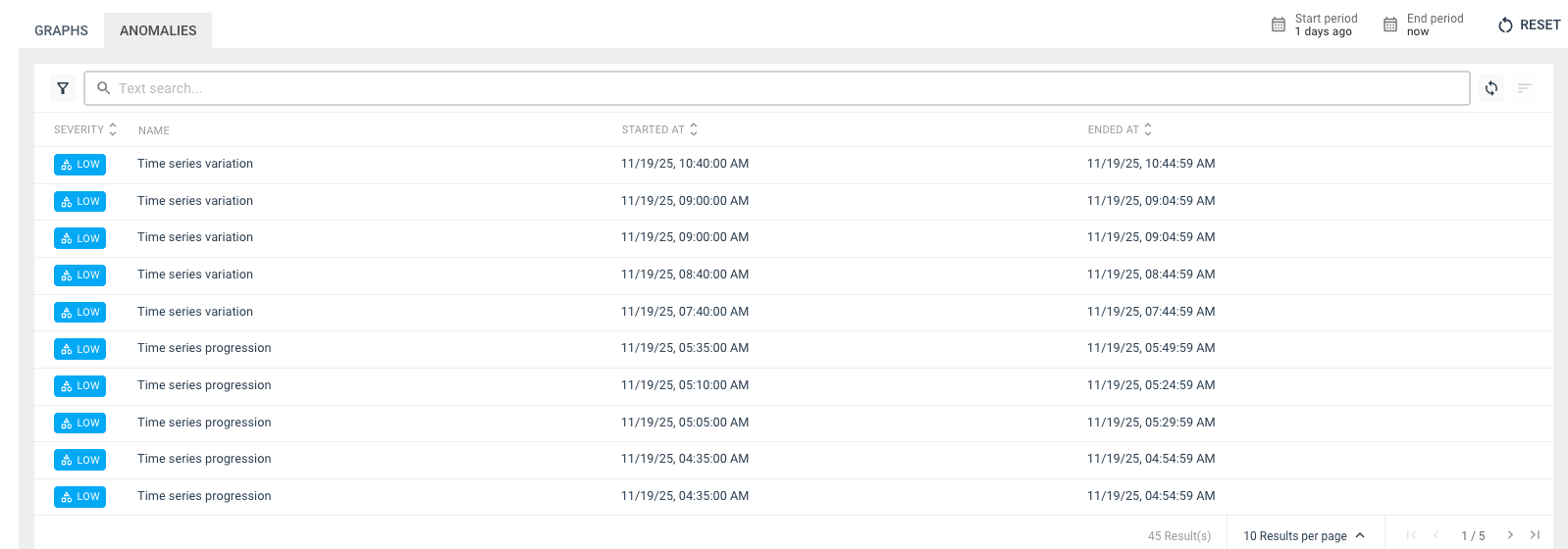The image size is (1568, 549).
Task: Select the Anomalies tab
Action: (158, 30)
